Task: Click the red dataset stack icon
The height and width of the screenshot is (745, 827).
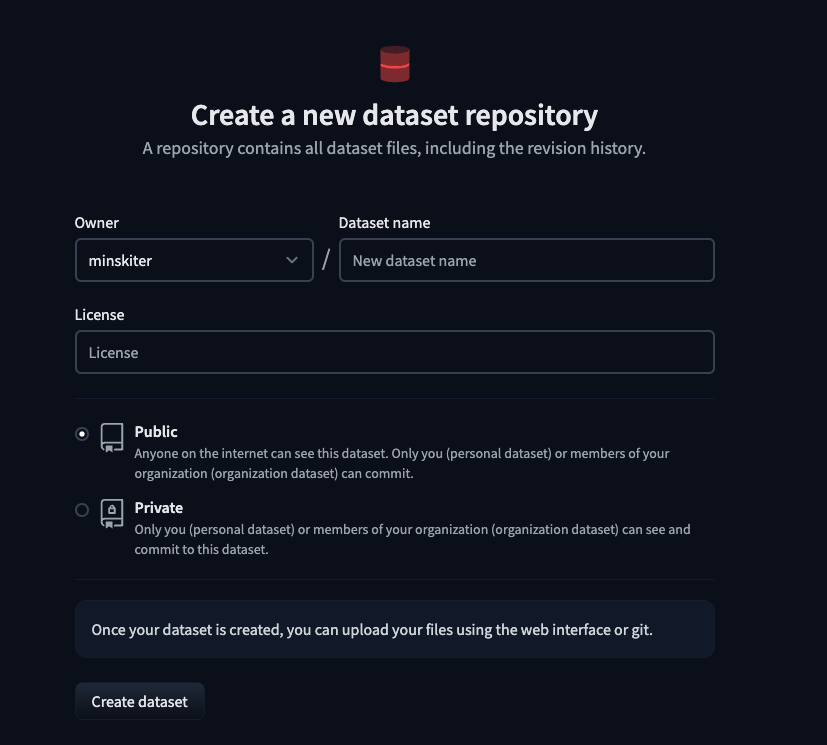Action: pos(395,64)
